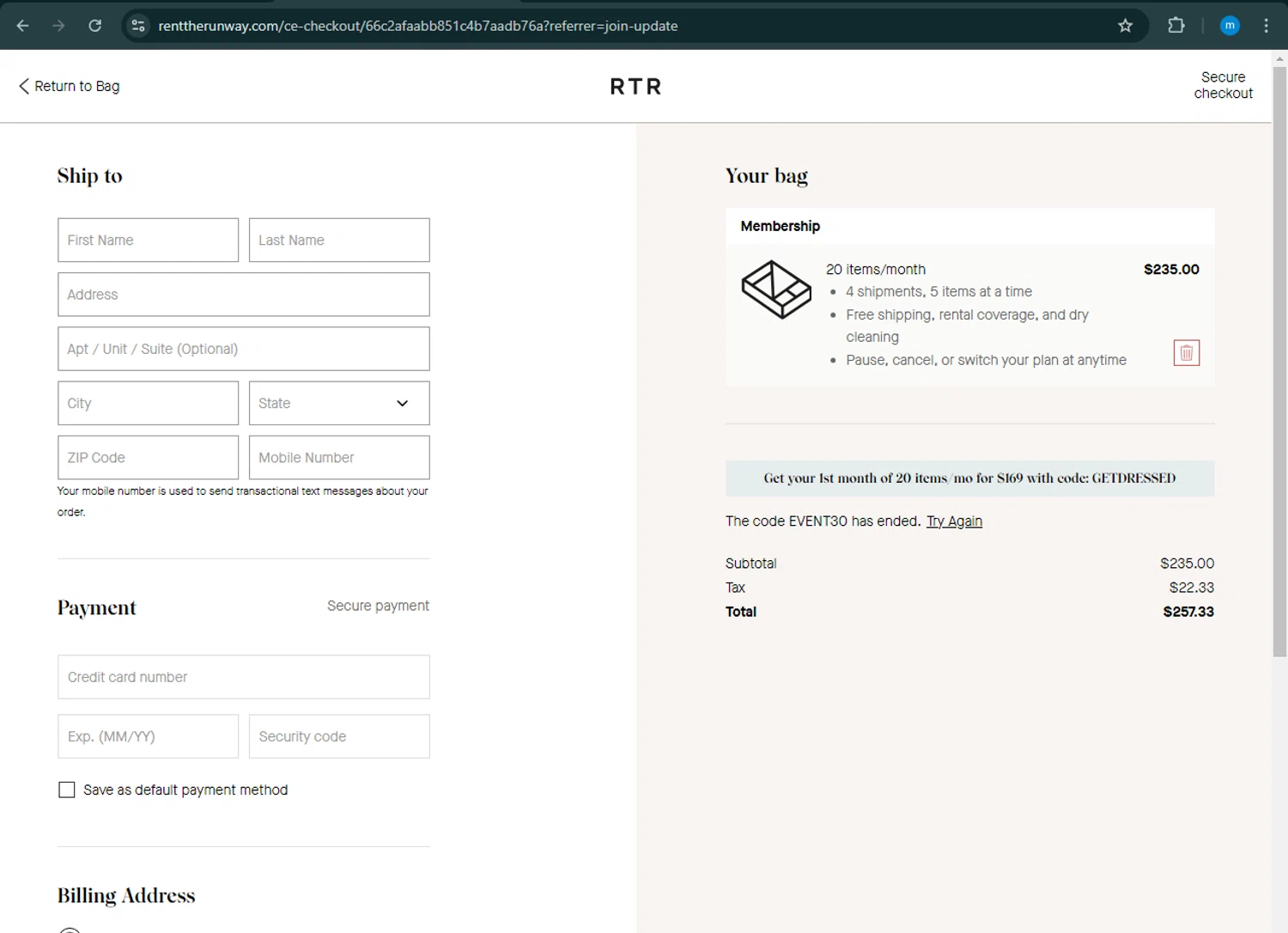Click the browser back arrow
Screen dimensions: 1288x933
pyautogui.click(x=23, y=26)
